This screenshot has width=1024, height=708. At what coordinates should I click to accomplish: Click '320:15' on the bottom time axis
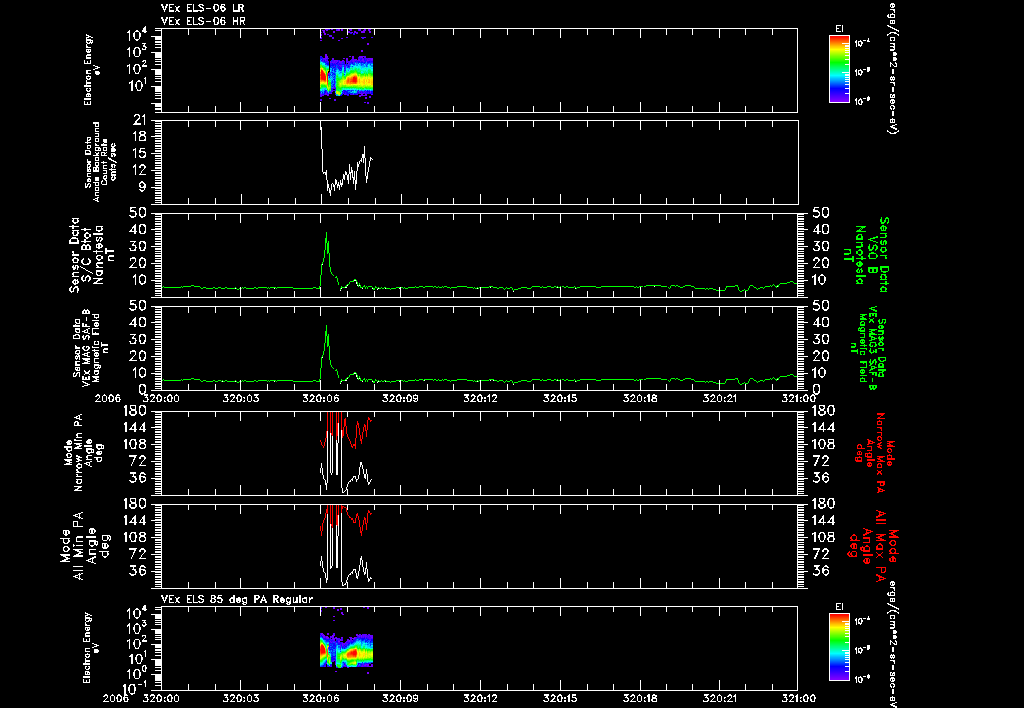(x=560, y=698)
